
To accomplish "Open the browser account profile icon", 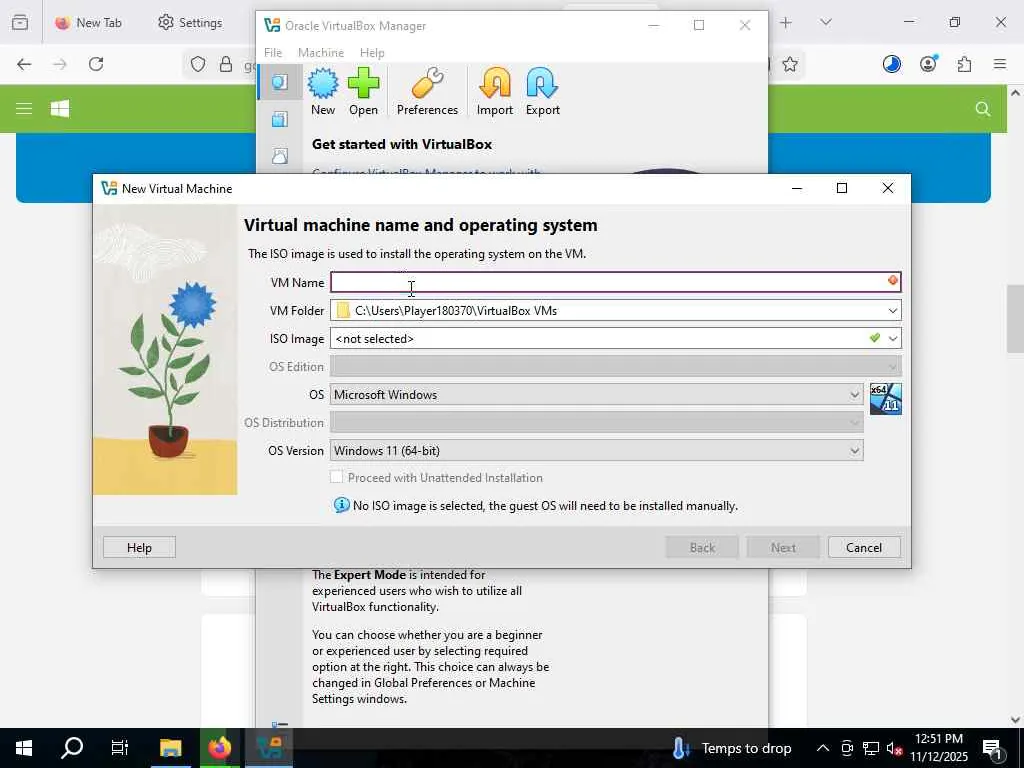I will coord(928,63).
